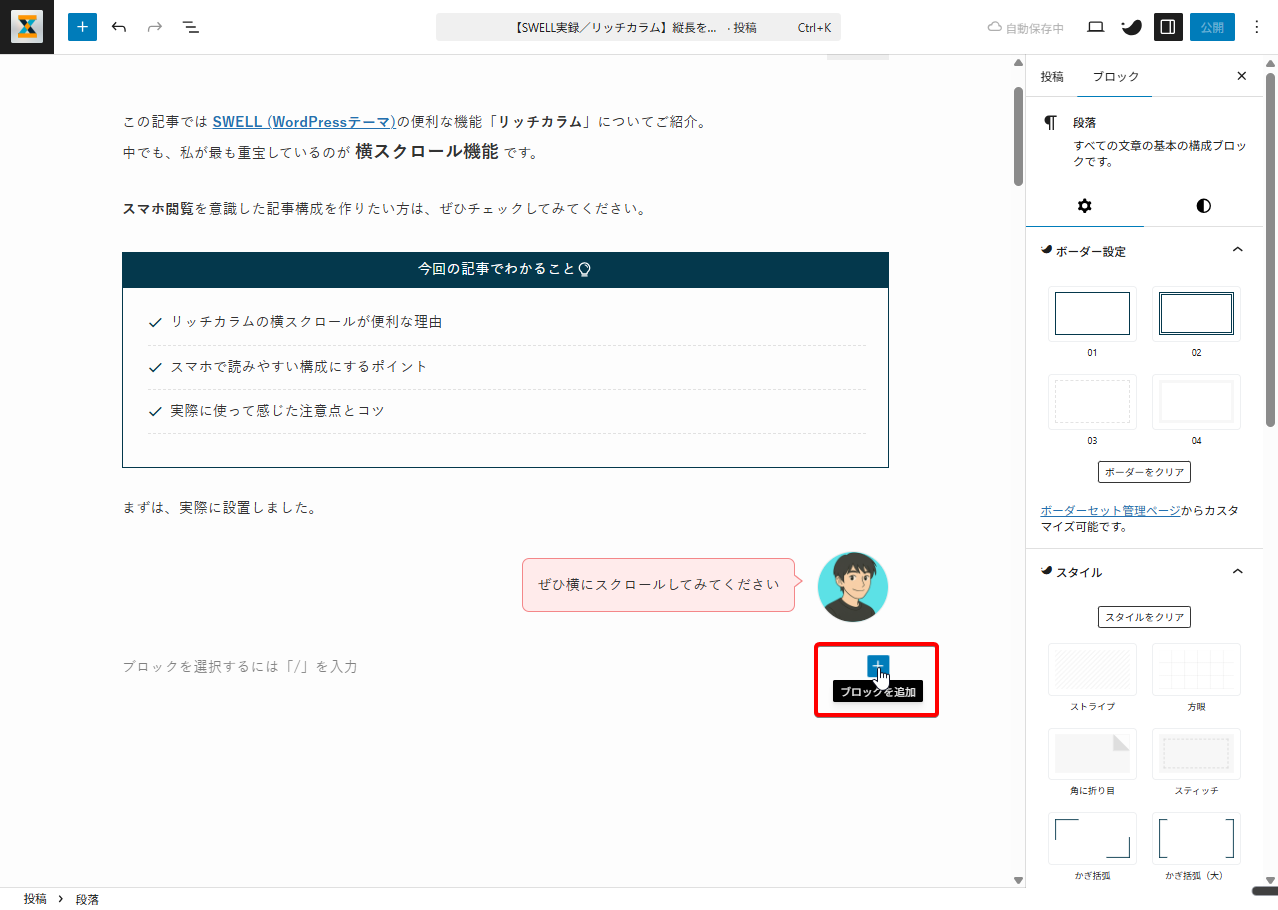The width and height of the screenshot is (1278, 910).
Task: Click the WordPress site logo icon
Action: point(27,27)
